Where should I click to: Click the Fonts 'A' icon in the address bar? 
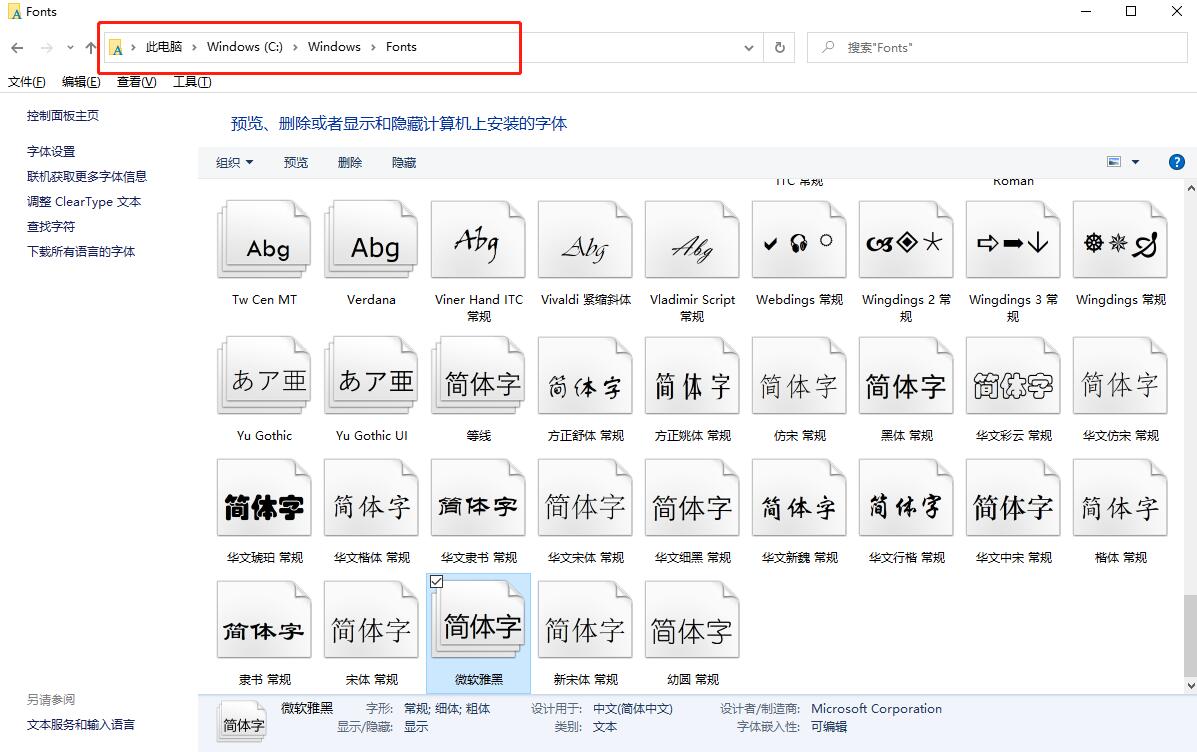[117, 46]
